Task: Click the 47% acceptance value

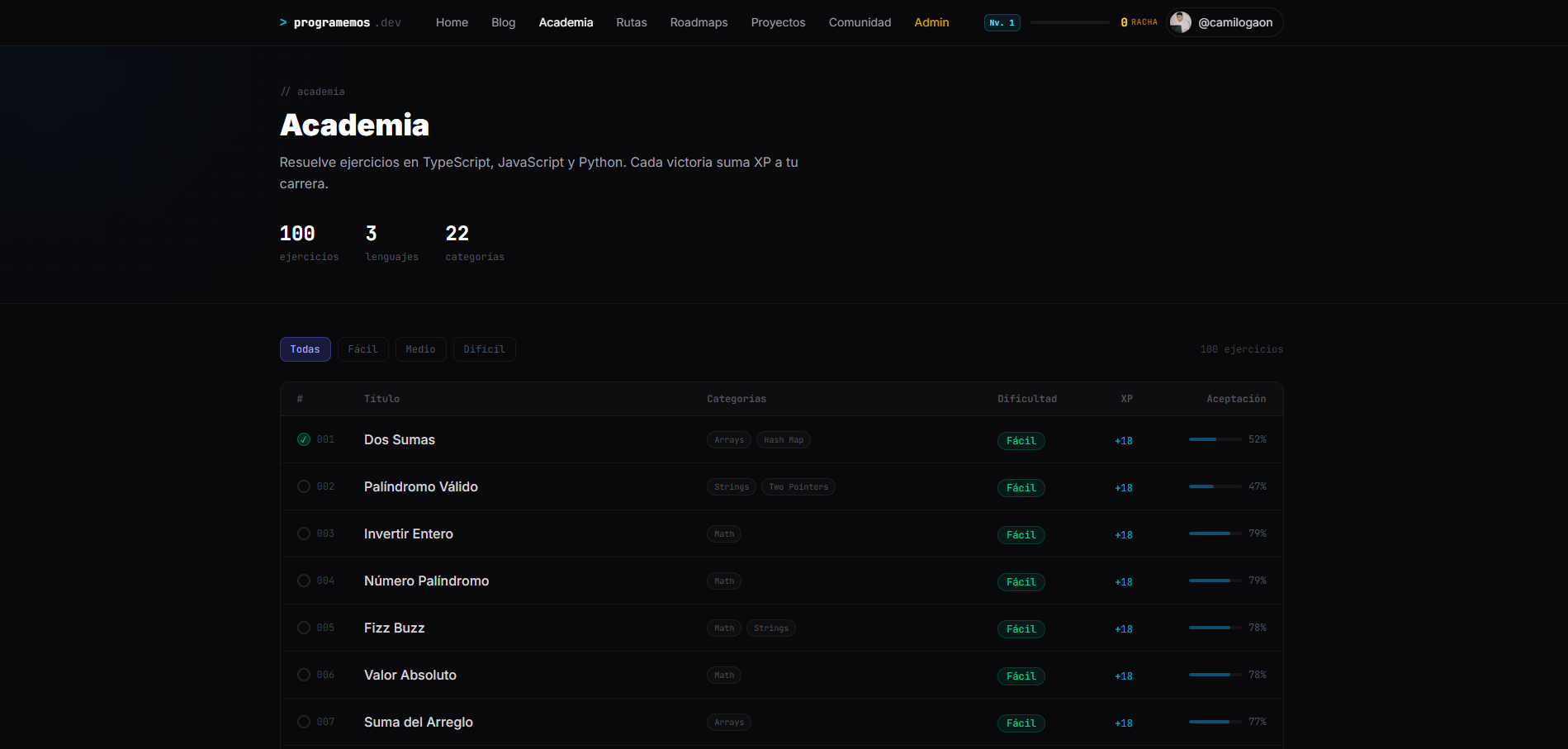Action: click(1258, 486)
